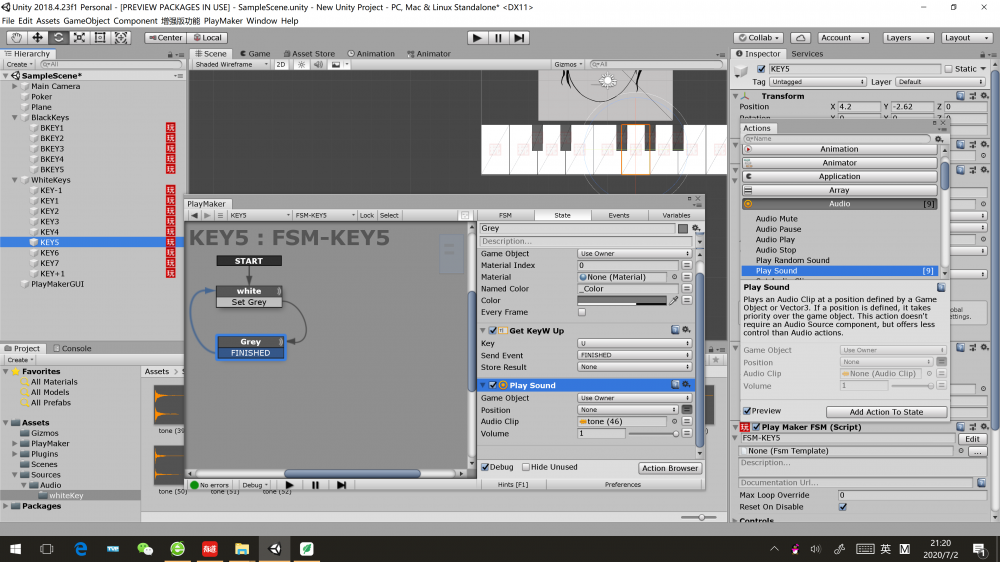The height and width of the screenshot is (562, 1000).
Task: Toggle Hide Unused checkbox
Action: click(526, 467)
